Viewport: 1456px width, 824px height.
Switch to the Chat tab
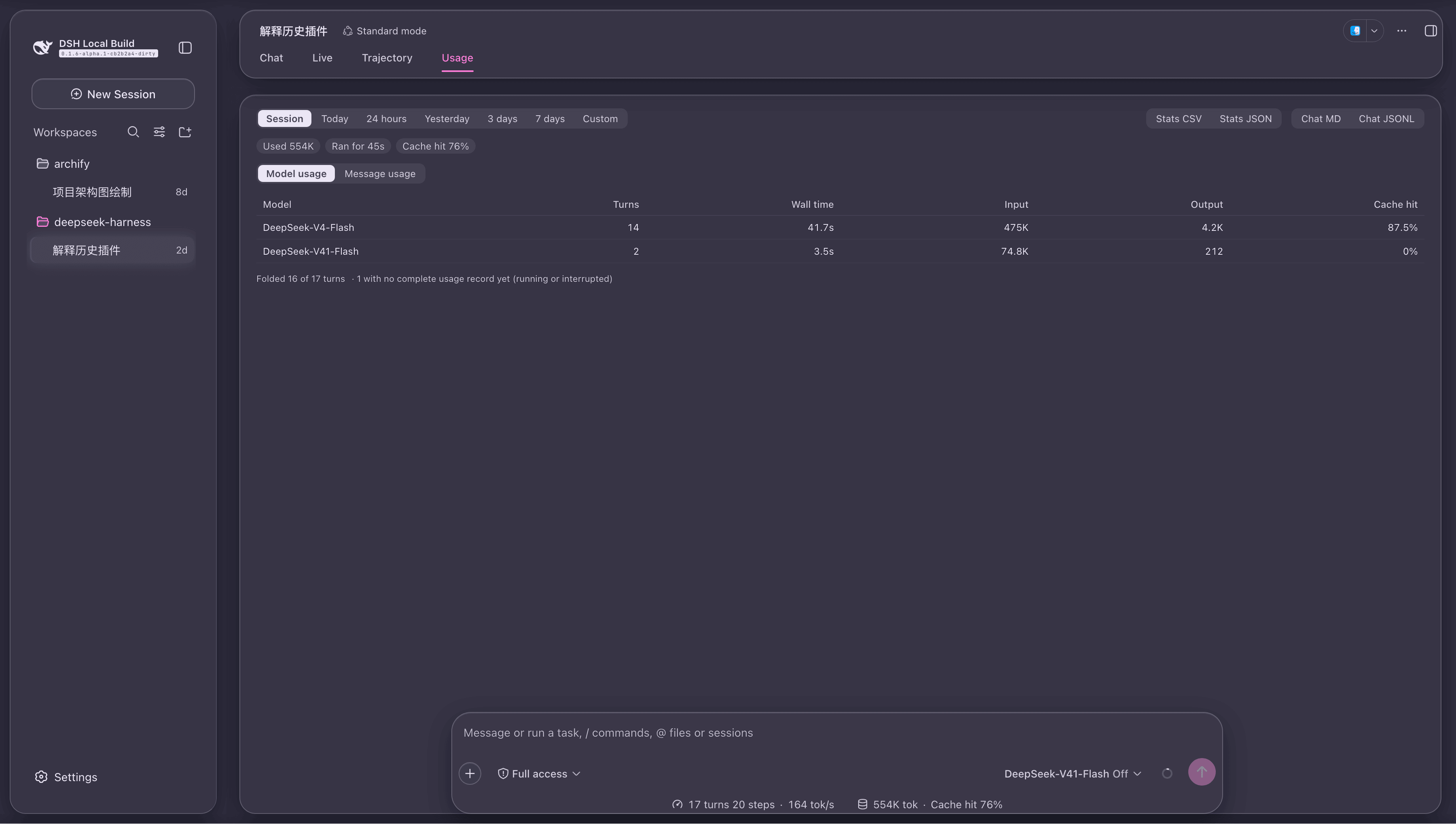pyautogui.click(x=271, y=58)
